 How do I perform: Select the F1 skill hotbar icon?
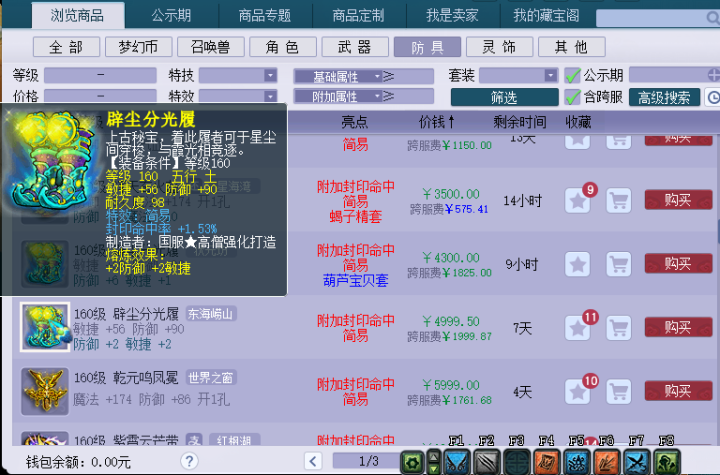click(457, 462)
